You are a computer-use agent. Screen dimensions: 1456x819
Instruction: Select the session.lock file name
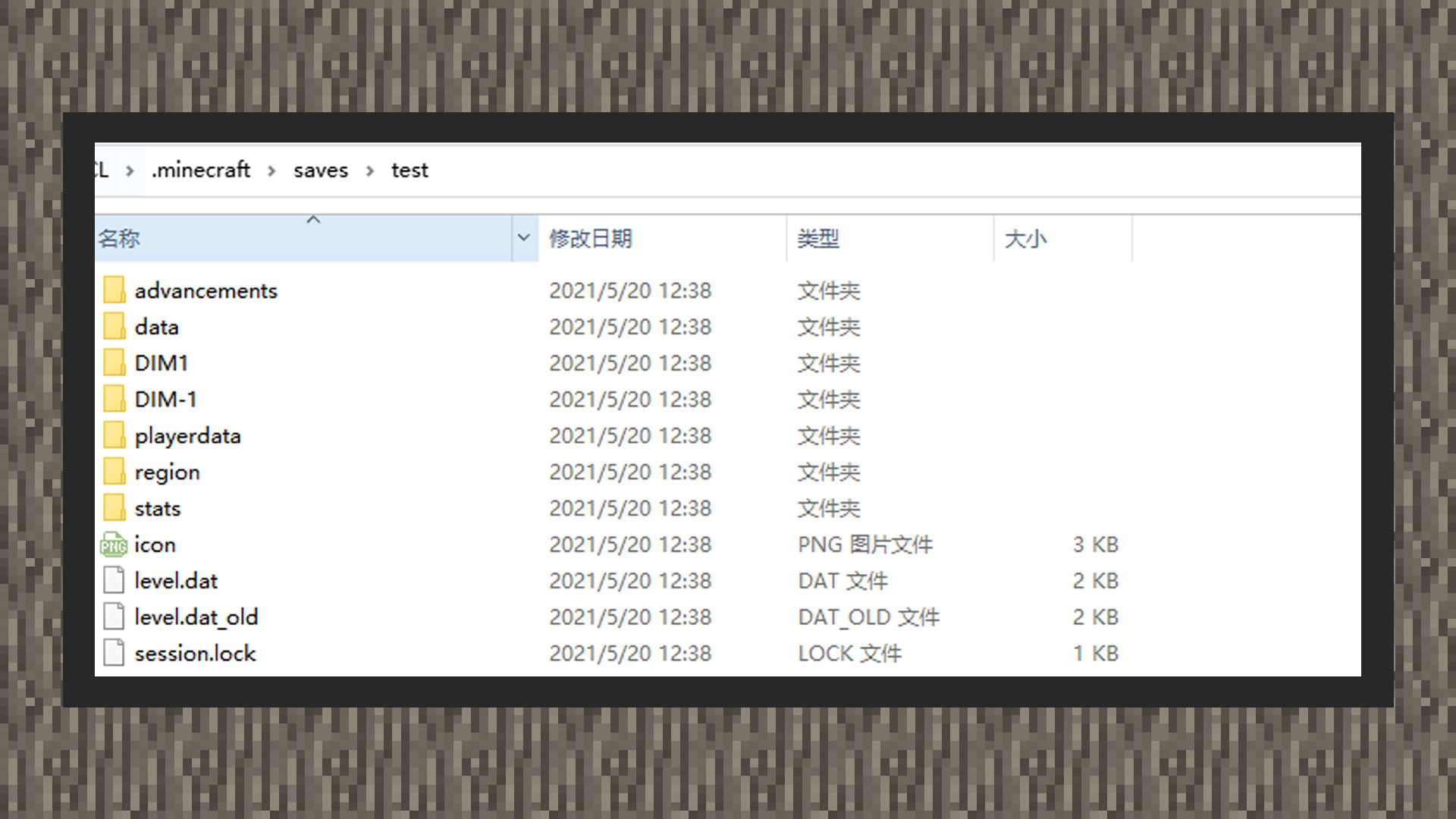tap(196, 653)
